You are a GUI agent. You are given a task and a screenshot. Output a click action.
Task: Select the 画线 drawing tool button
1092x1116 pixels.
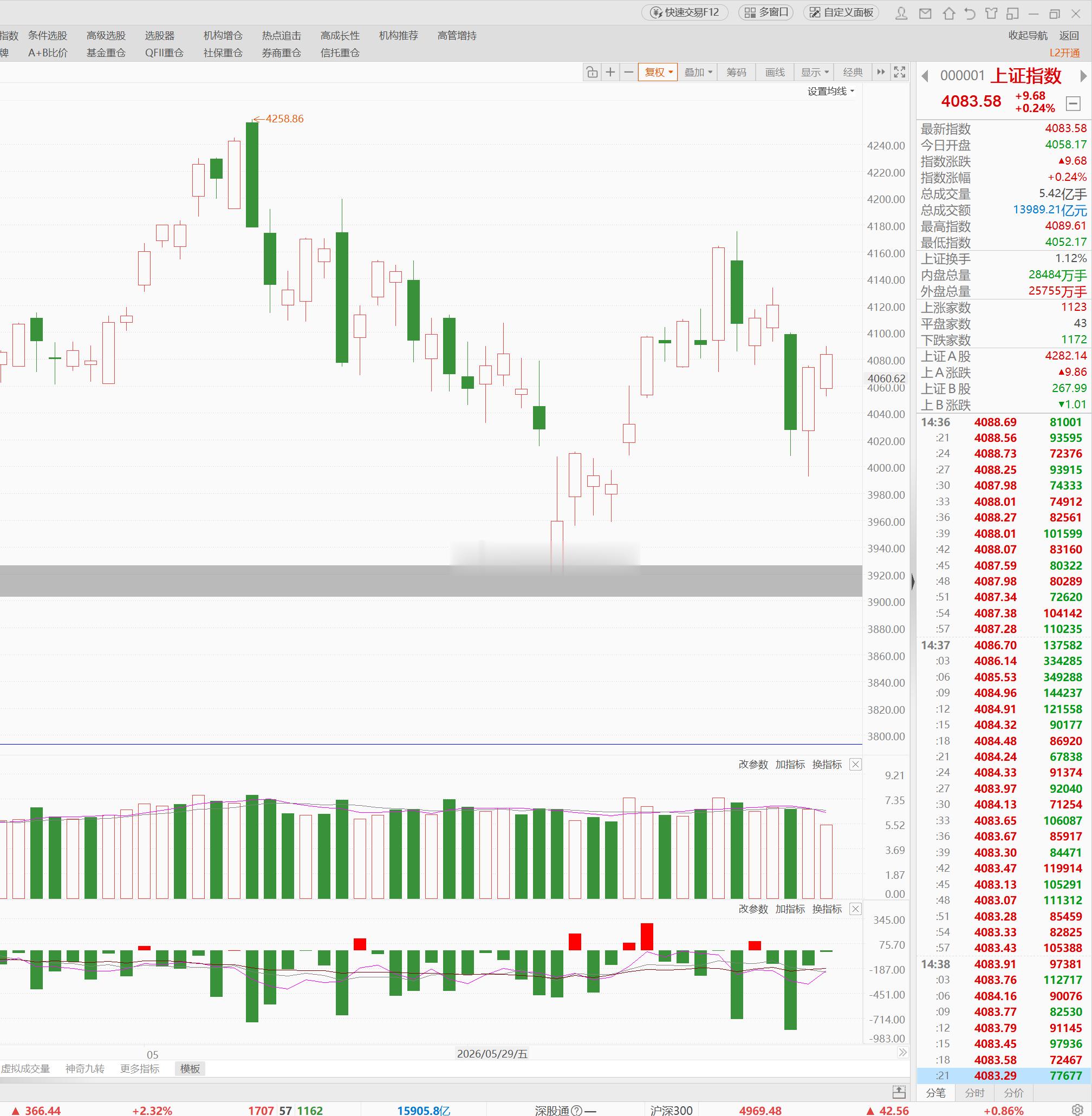pos(775,72)
